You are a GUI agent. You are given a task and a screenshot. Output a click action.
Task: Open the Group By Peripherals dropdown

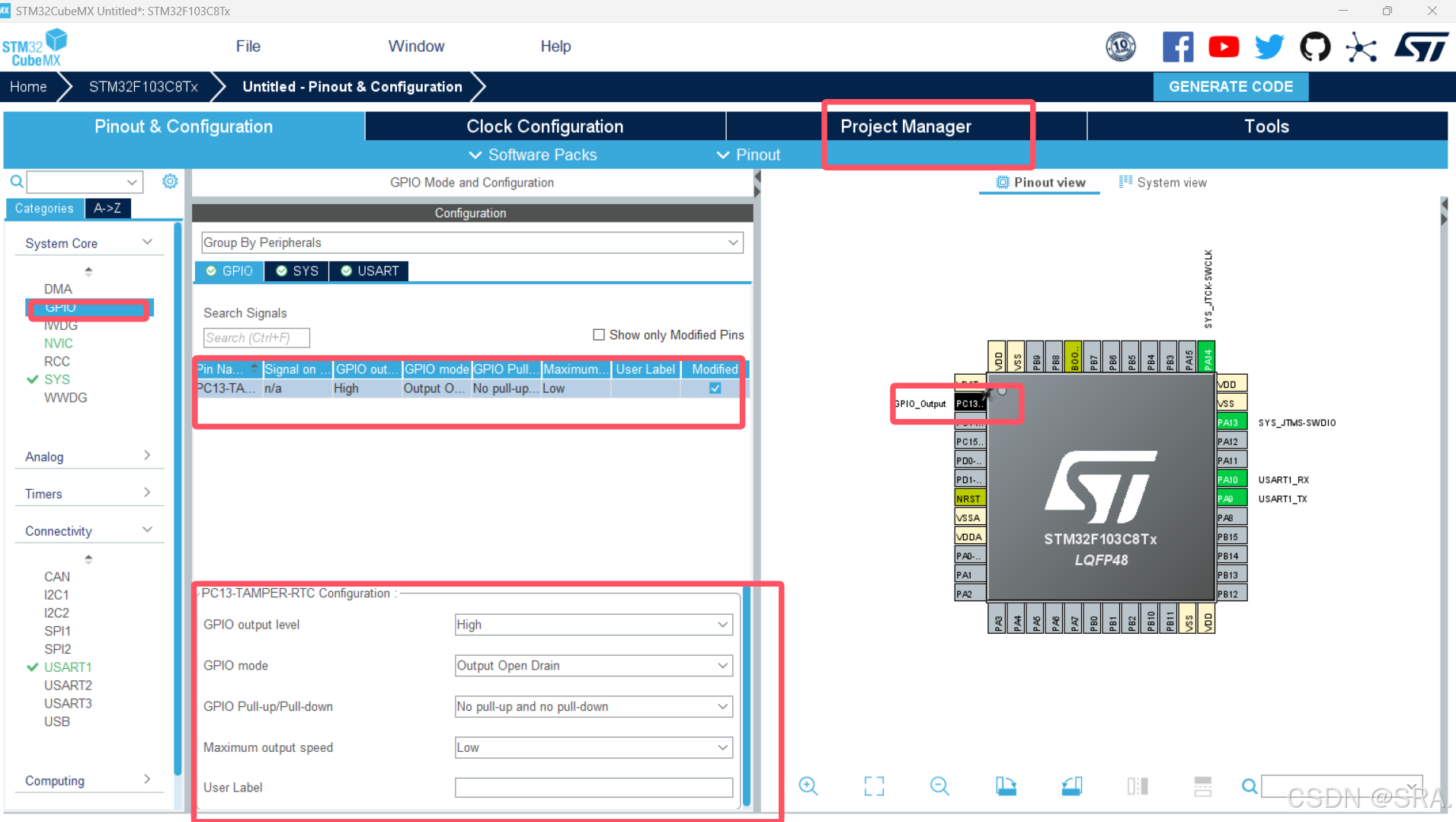pyautogui.click(x=469, y=242)
